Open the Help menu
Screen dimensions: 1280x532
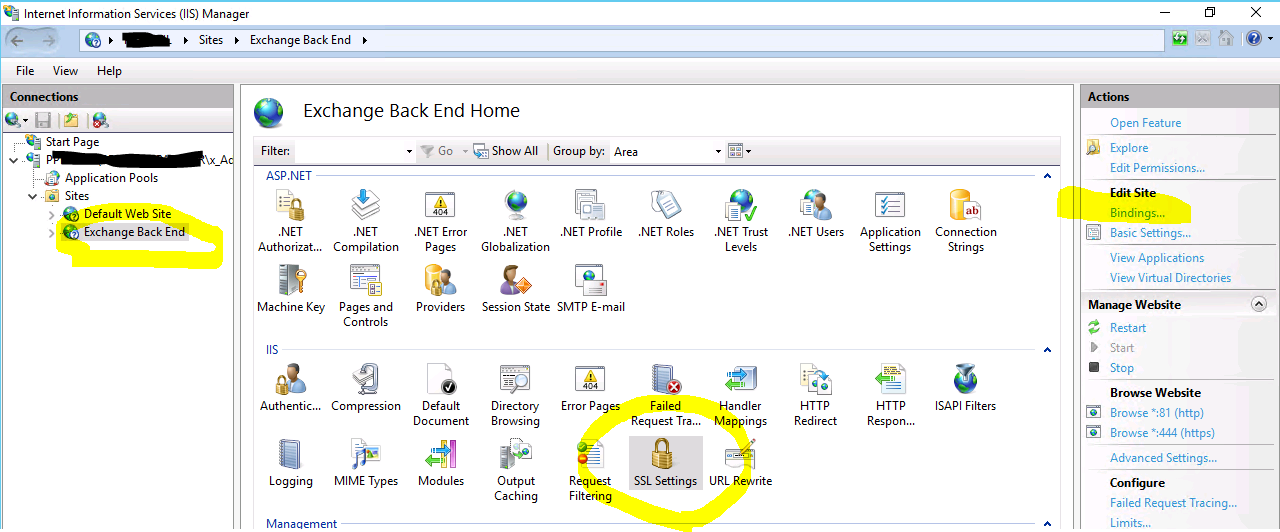(109, 71)
